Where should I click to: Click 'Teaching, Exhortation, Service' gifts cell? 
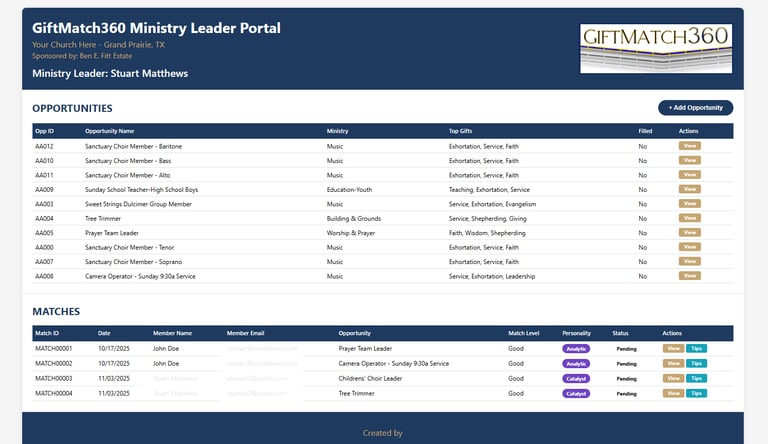(x=489, y=190)
